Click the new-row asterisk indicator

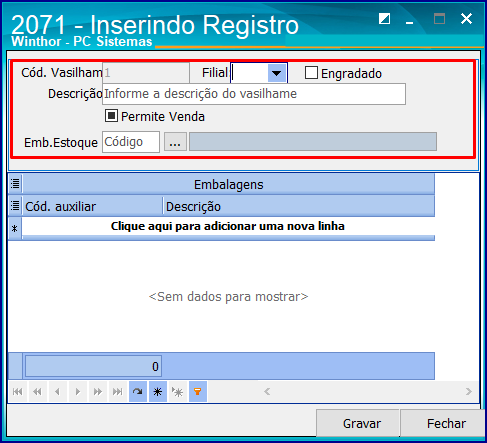click(15, 229)
